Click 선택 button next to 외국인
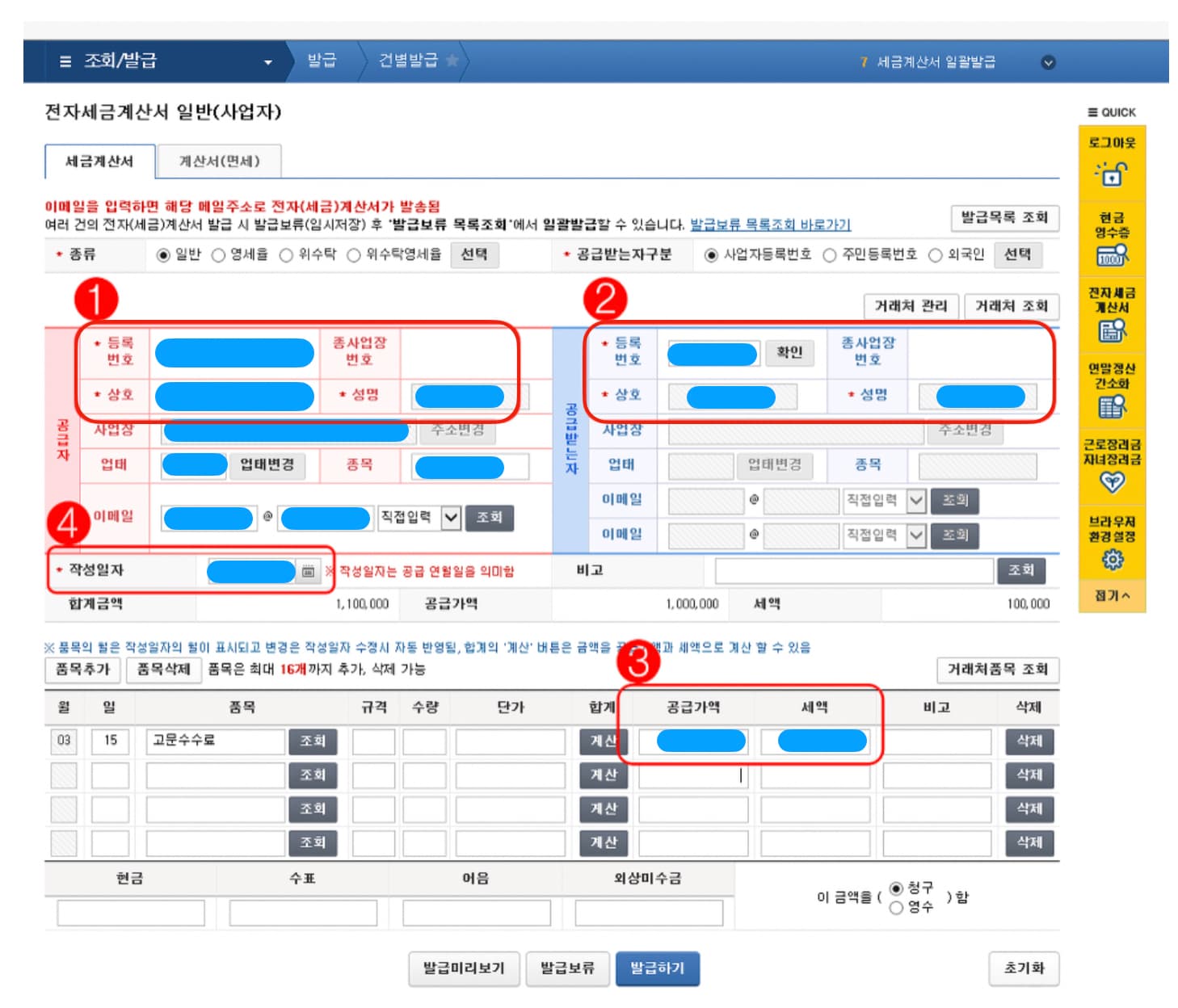The height and width of the screenshot is (1008, 1178). click(x=1017, y=255)
